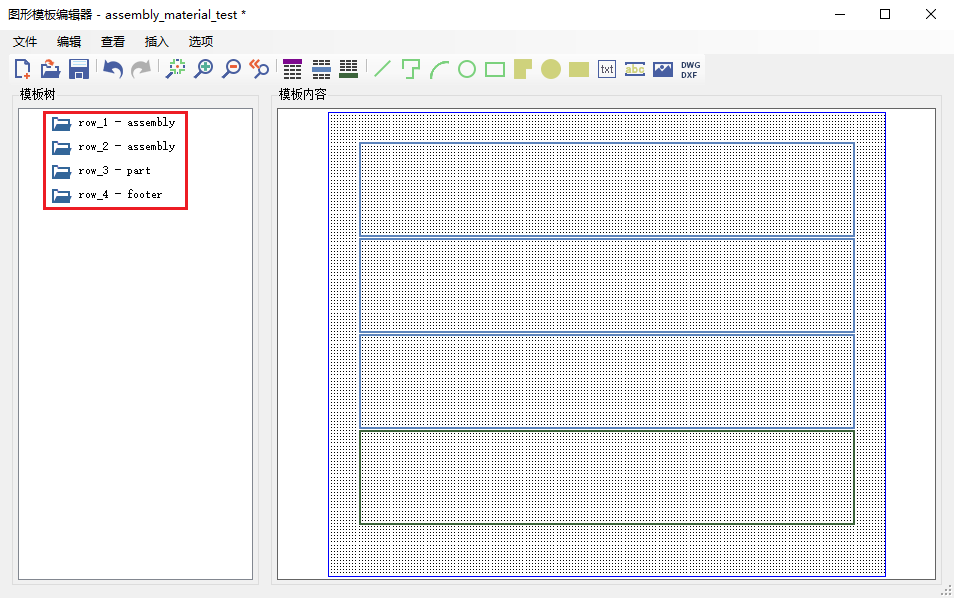Insert a header row using the purple table icon

tap(293, 69)
